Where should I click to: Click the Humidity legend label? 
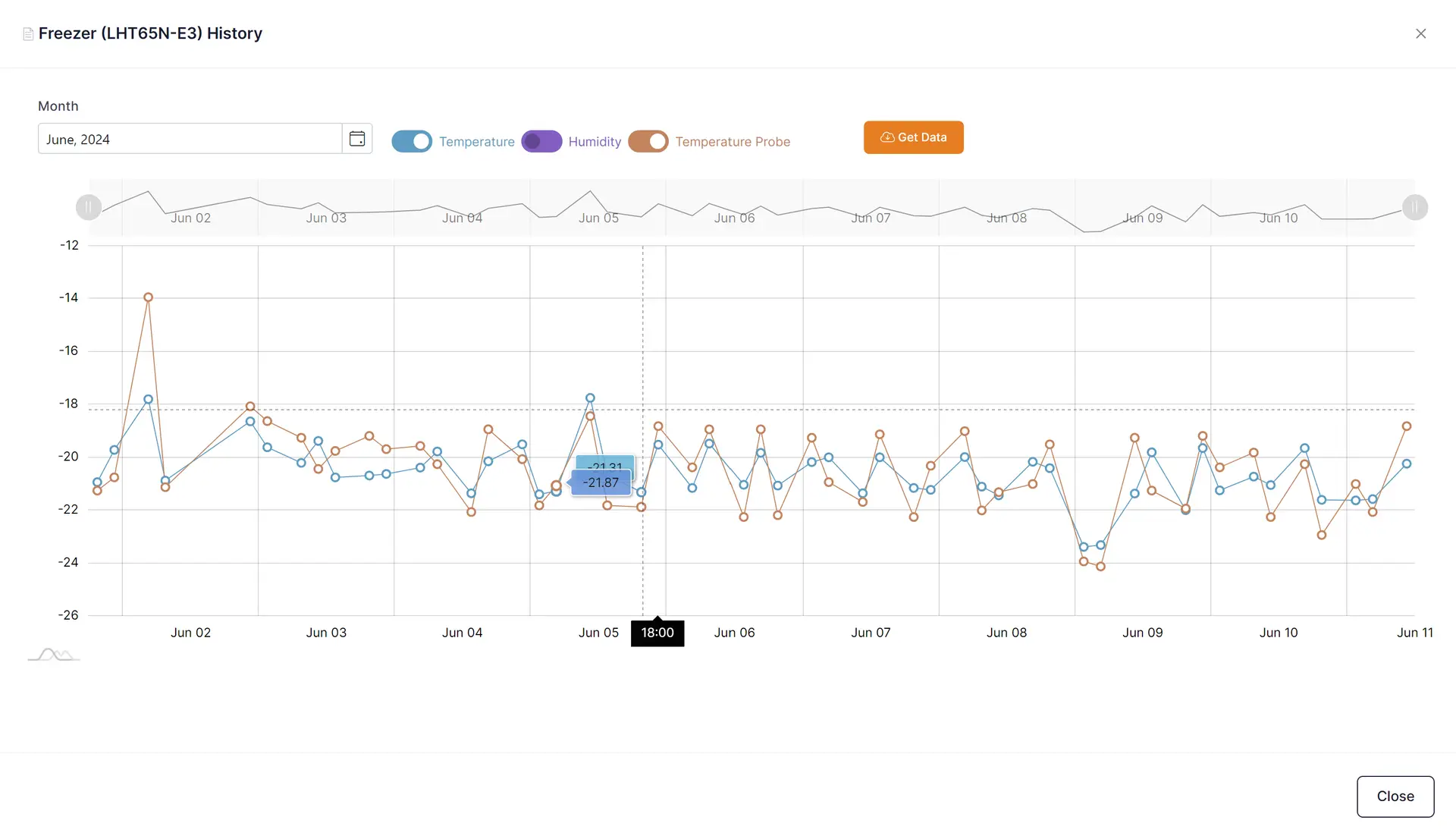click(x=595, y=142)
